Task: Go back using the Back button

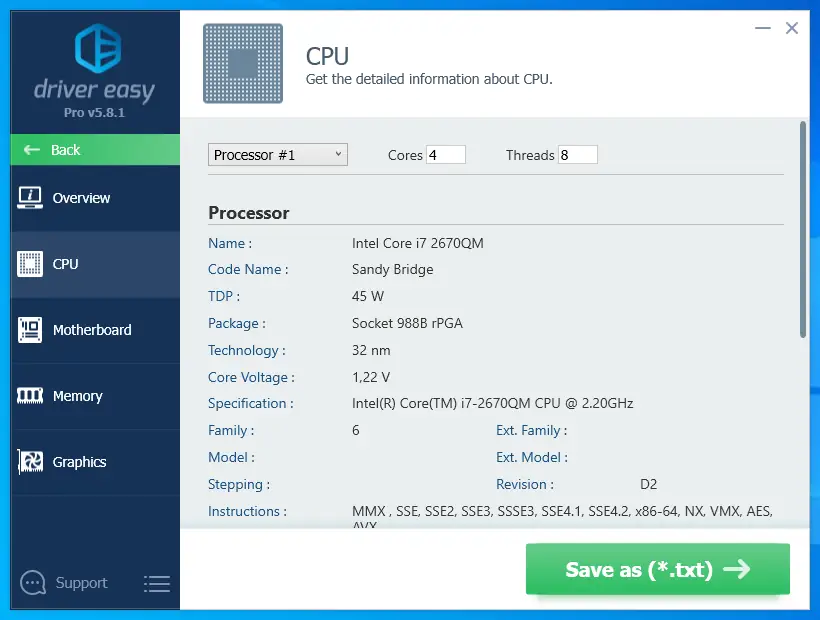Action: click(x=95, y=150)
